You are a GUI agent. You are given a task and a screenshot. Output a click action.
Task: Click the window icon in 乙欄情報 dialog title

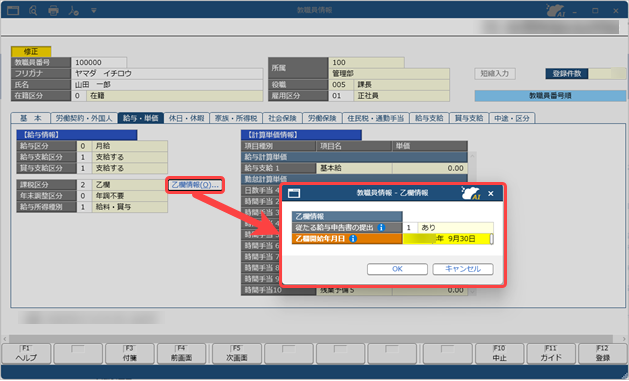point(294,194)
